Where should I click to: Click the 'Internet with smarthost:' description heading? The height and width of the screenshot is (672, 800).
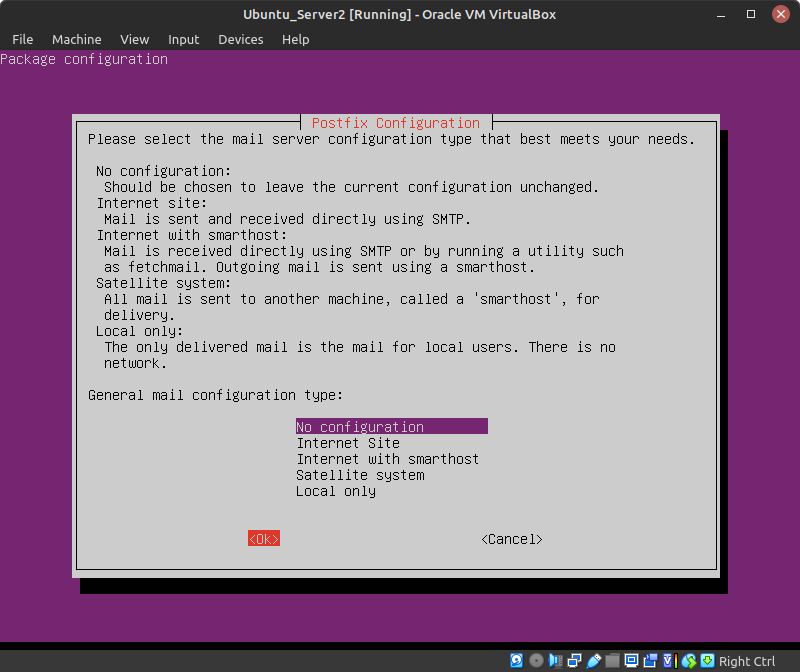click(192, 235)
